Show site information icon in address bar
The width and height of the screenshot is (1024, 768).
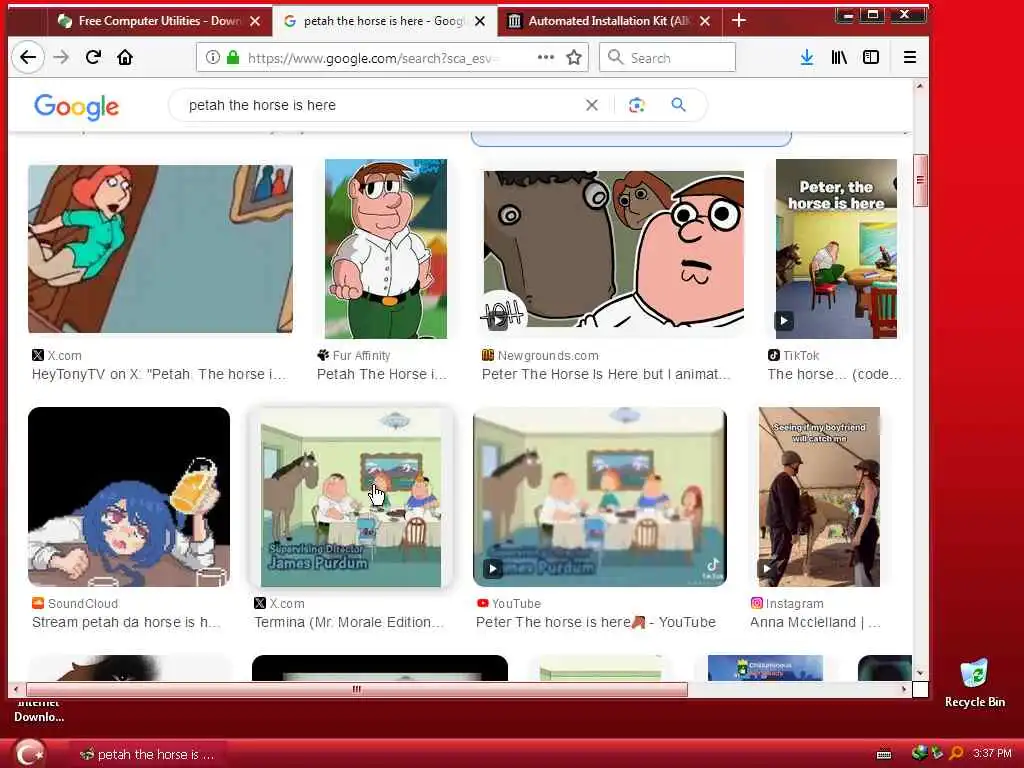[x=212, y=57]
